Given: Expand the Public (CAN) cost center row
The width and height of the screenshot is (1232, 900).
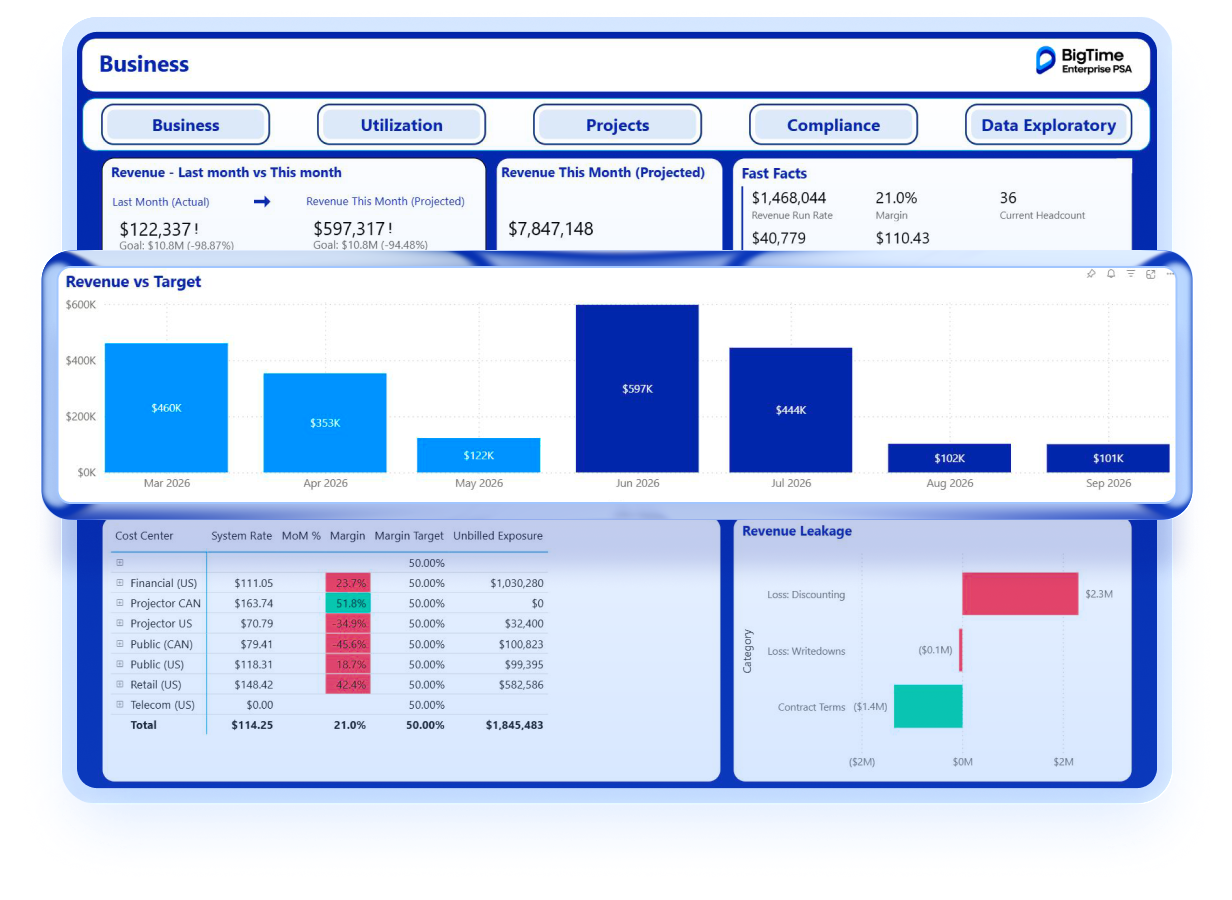Looking at the screenshot, I should pos(120,644).
